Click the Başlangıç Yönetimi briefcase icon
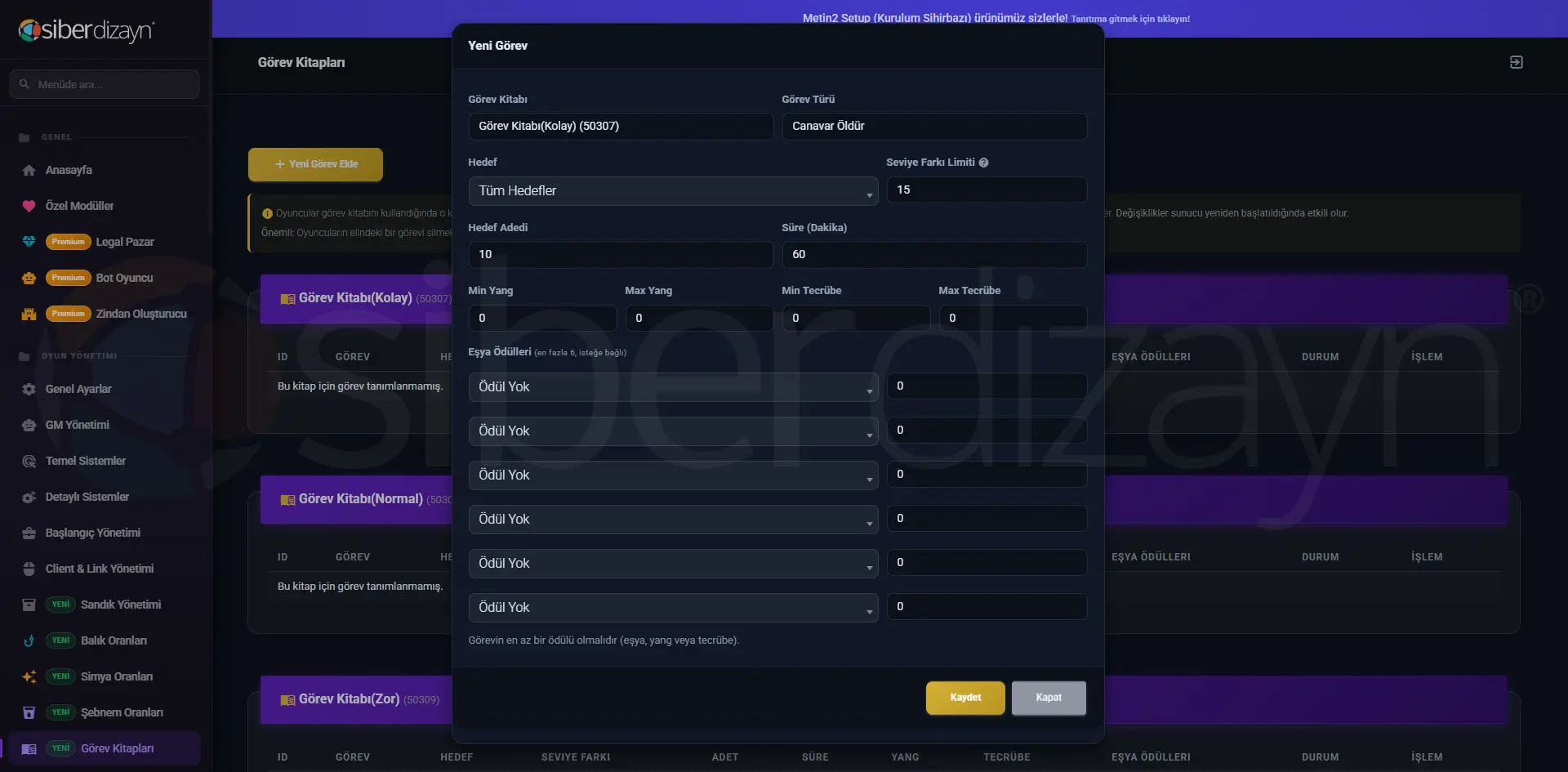 click(29, 533)
